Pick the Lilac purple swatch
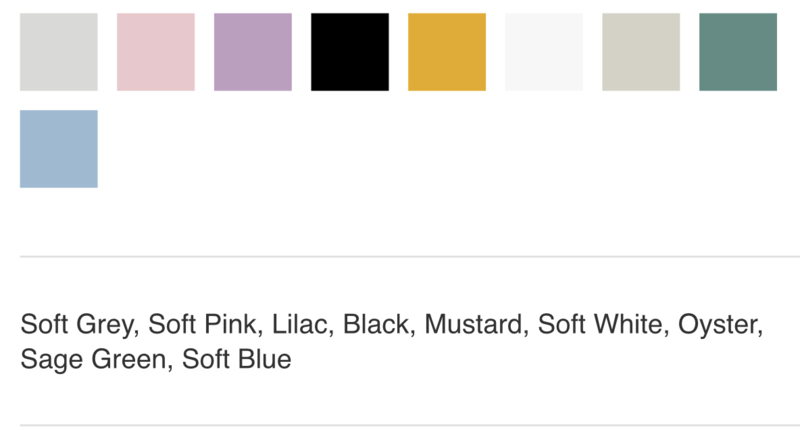This screenshot has width=800, height=430. [253, 52]
